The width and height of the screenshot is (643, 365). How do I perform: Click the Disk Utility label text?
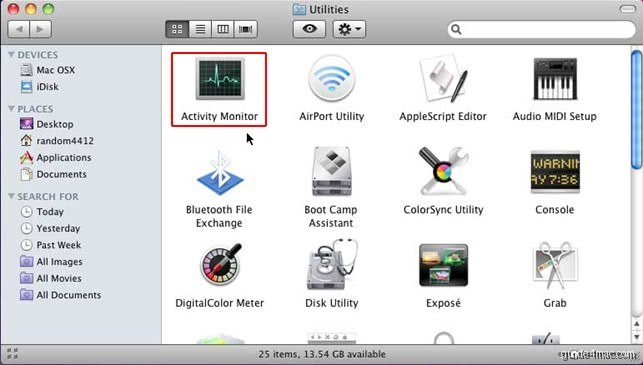coord(332,303)
